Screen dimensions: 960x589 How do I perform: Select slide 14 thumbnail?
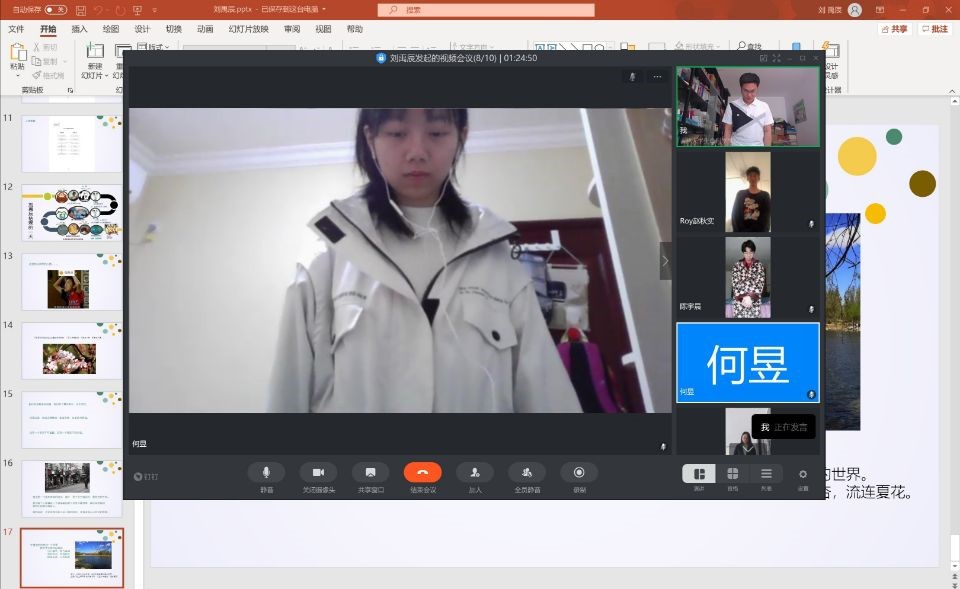click(70, 351)
